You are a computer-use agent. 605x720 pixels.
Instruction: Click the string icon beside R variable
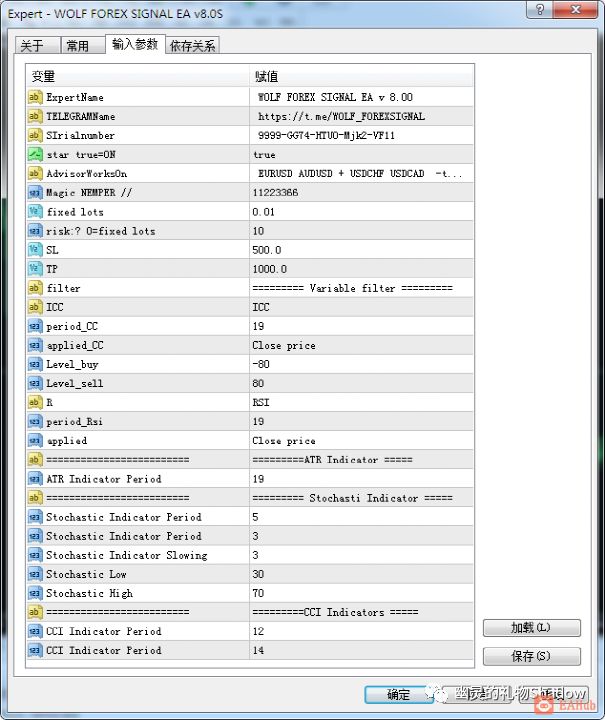[x=35, y=402]
